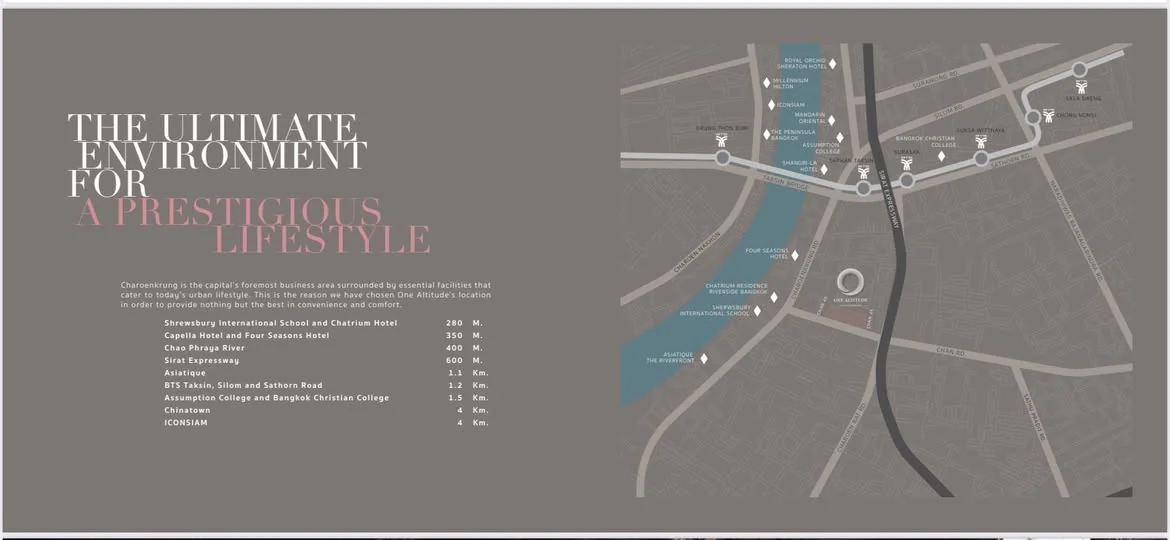Click the Surasak station circle on the line
Screen dimensions: 1170x540
(x=907, y=180)
